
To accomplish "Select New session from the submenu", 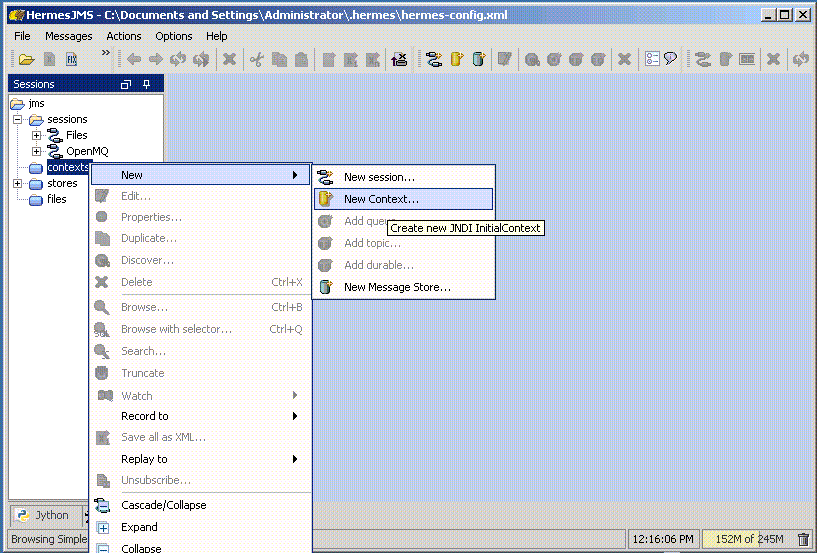I will pos(379,177).
